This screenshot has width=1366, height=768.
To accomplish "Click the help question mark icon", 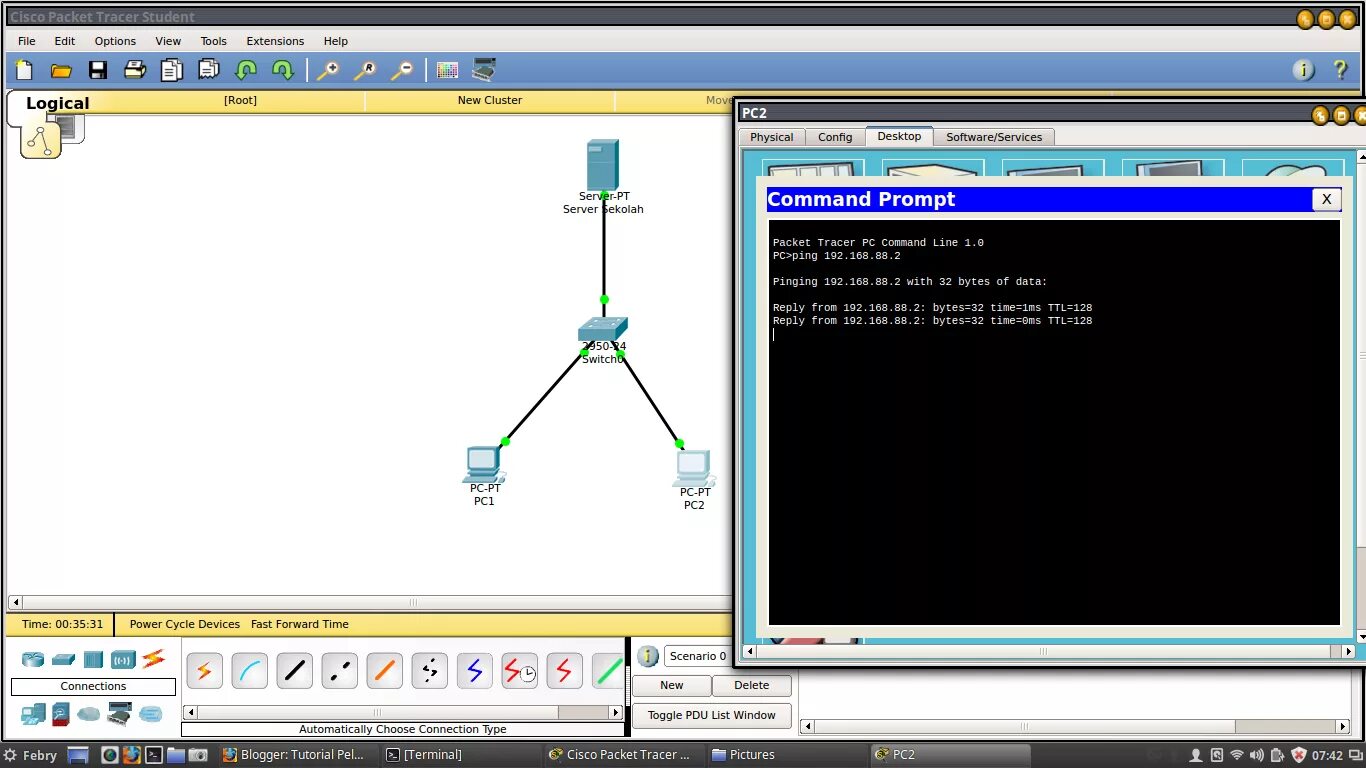I will [x=1341, y=70].
